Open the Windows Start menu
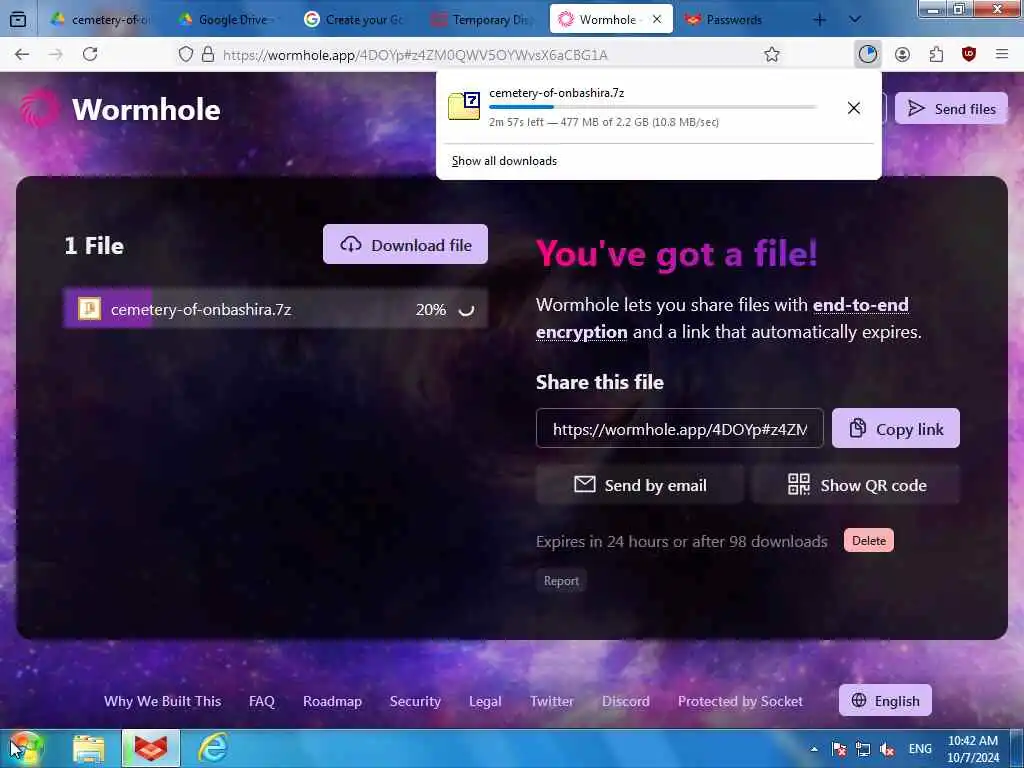1024x768 pixels. [x=25, y=748]
